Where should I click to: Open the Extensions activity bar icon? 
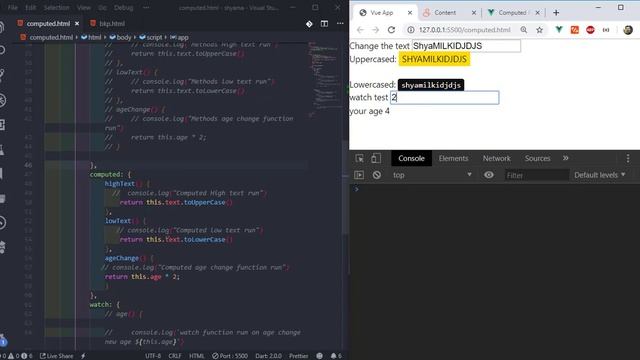[3, 124]
